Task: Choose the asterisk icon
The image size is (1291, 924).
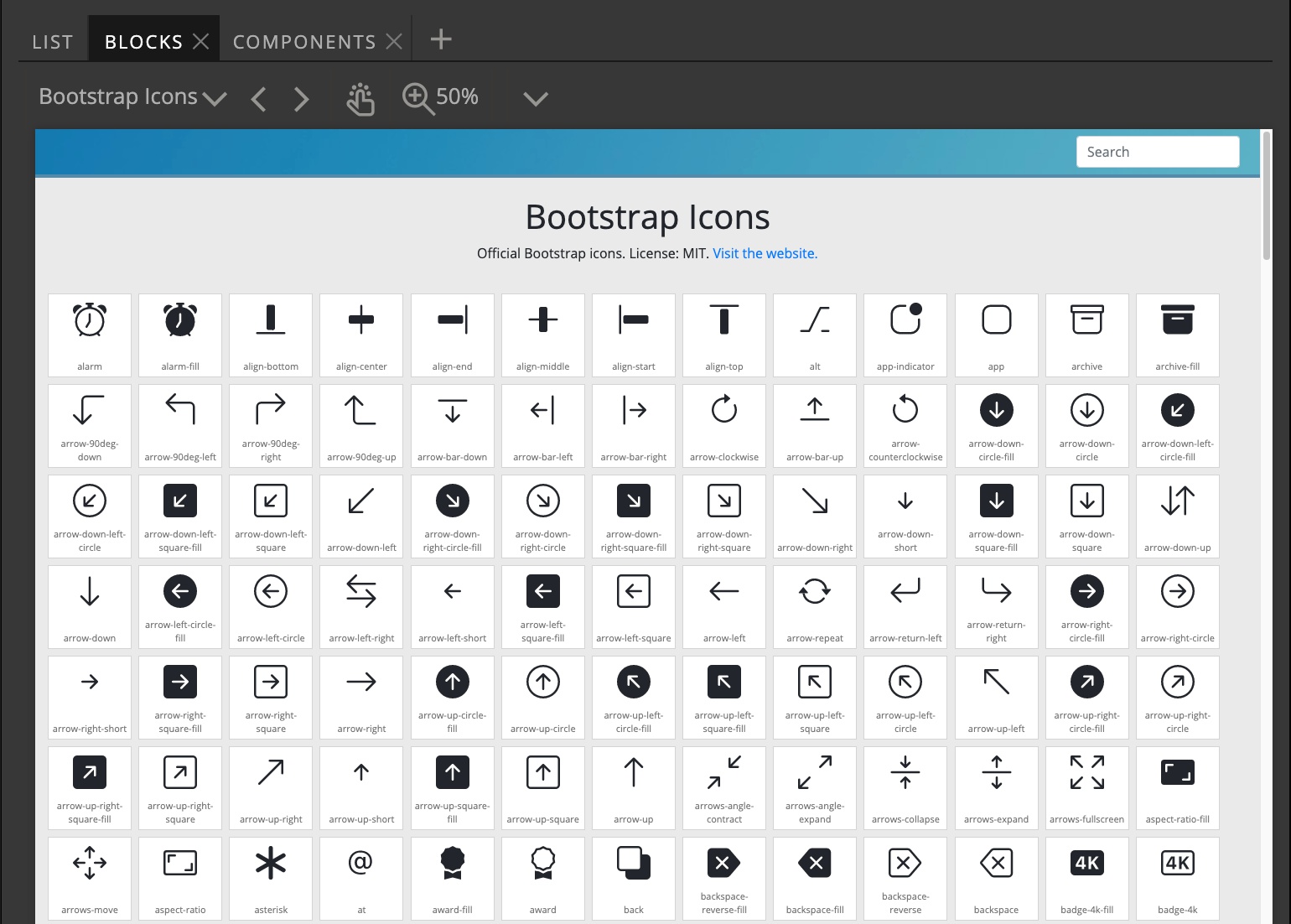Action: (x=271, y=879)
